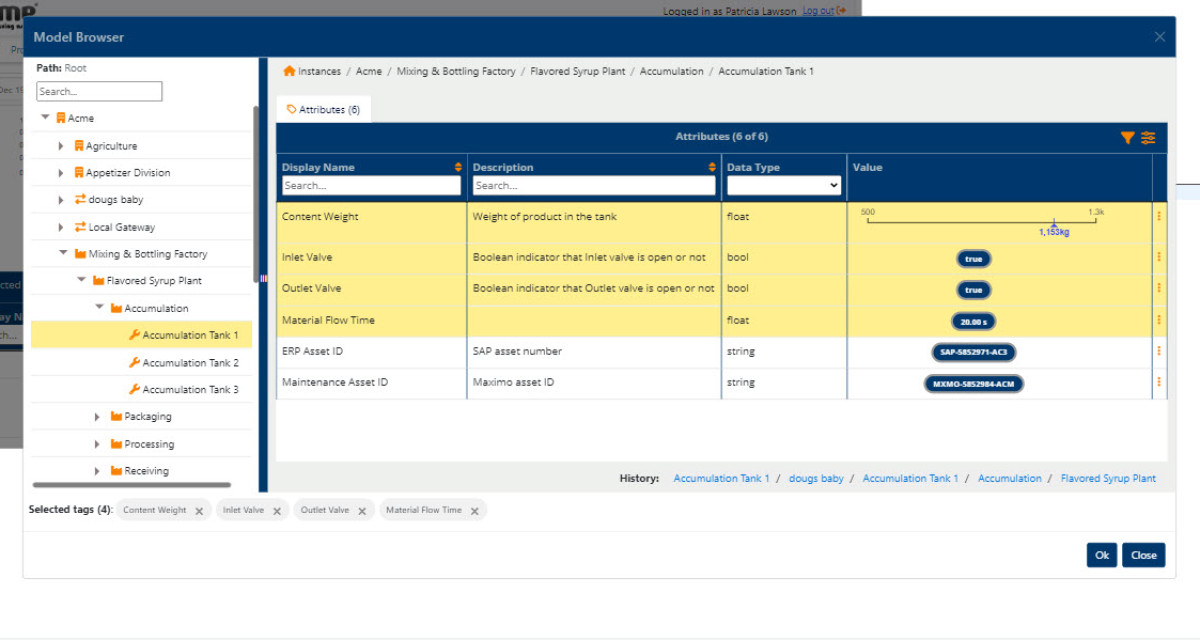1200x640 pixels.
Task: Open the kebab menu on ERP Asset ID row
Action: pyautogui.click(x=1158, y=351)
